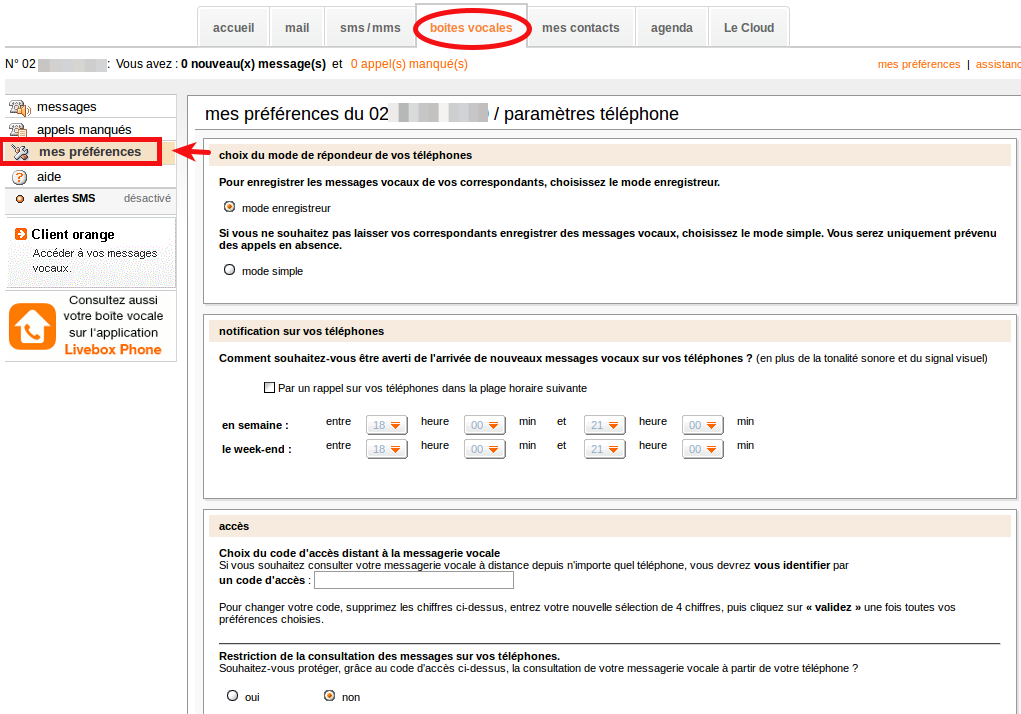Click the appels manqués sidebar icon
This screenshot has height=714, width=1021.
(x=19, y=130)
